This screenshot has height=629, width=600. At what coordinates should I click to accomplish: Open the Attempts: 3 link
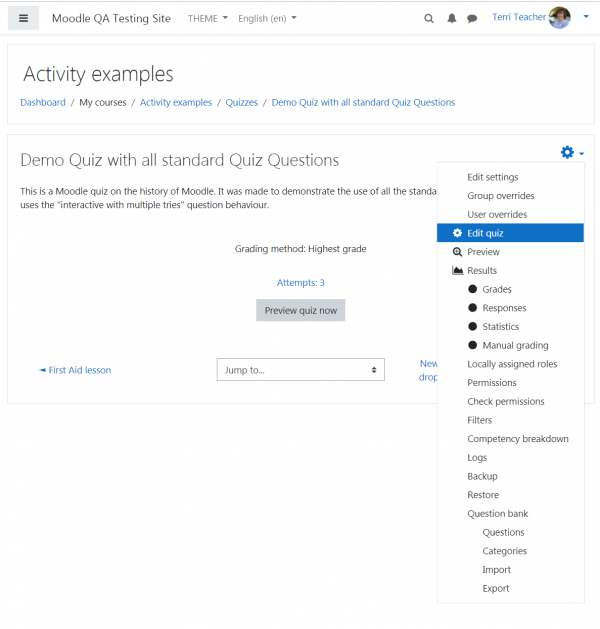click(x=301, y=283)
